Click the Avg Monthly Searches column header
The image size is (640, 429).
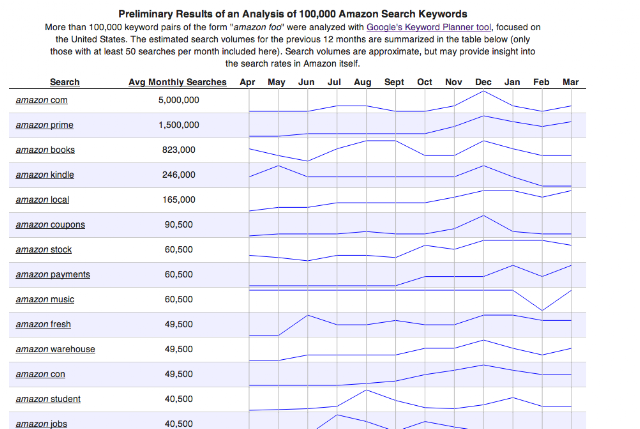[x=178, y=82]
